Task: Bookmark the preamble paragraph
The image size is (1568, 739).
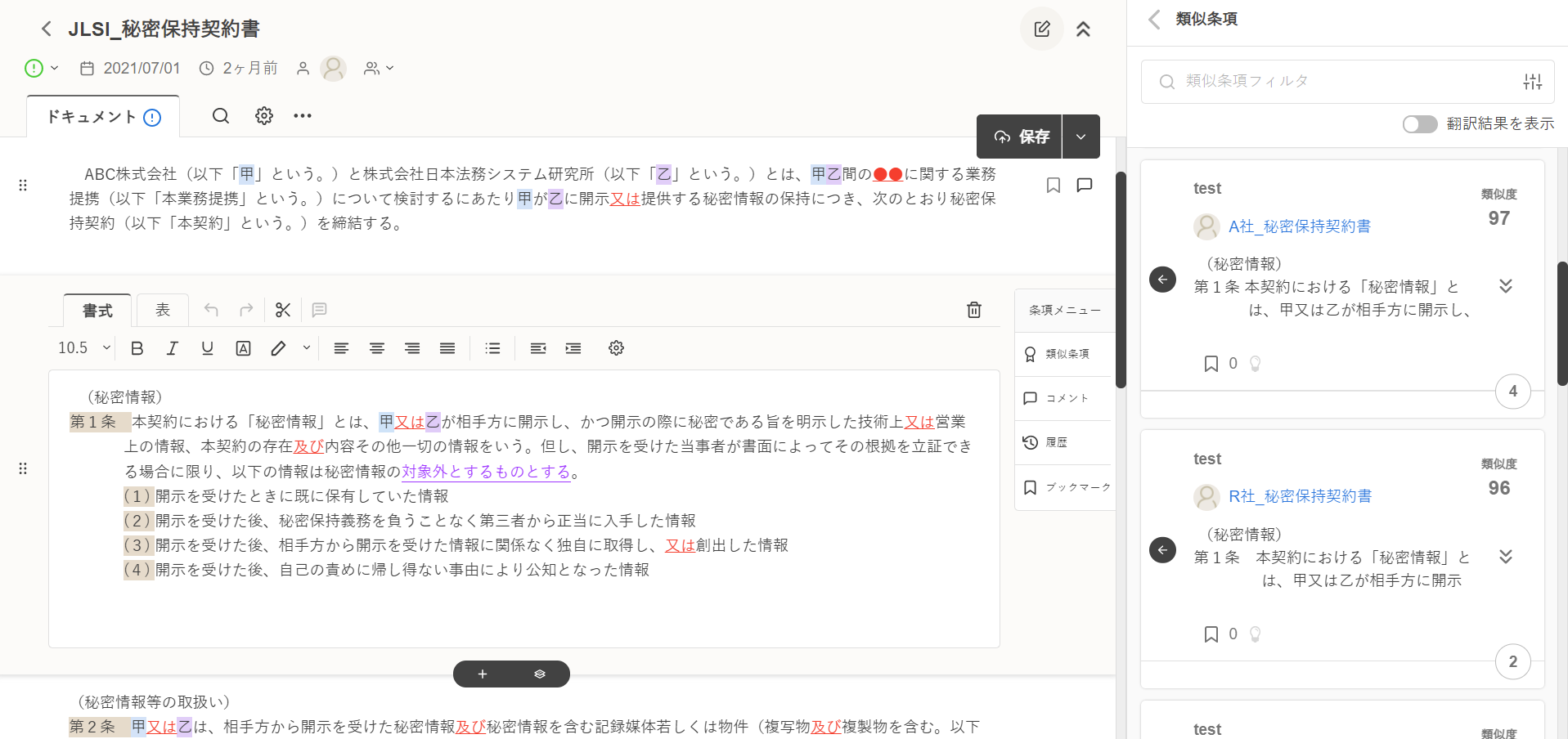Action: (x=1054, y=186)
